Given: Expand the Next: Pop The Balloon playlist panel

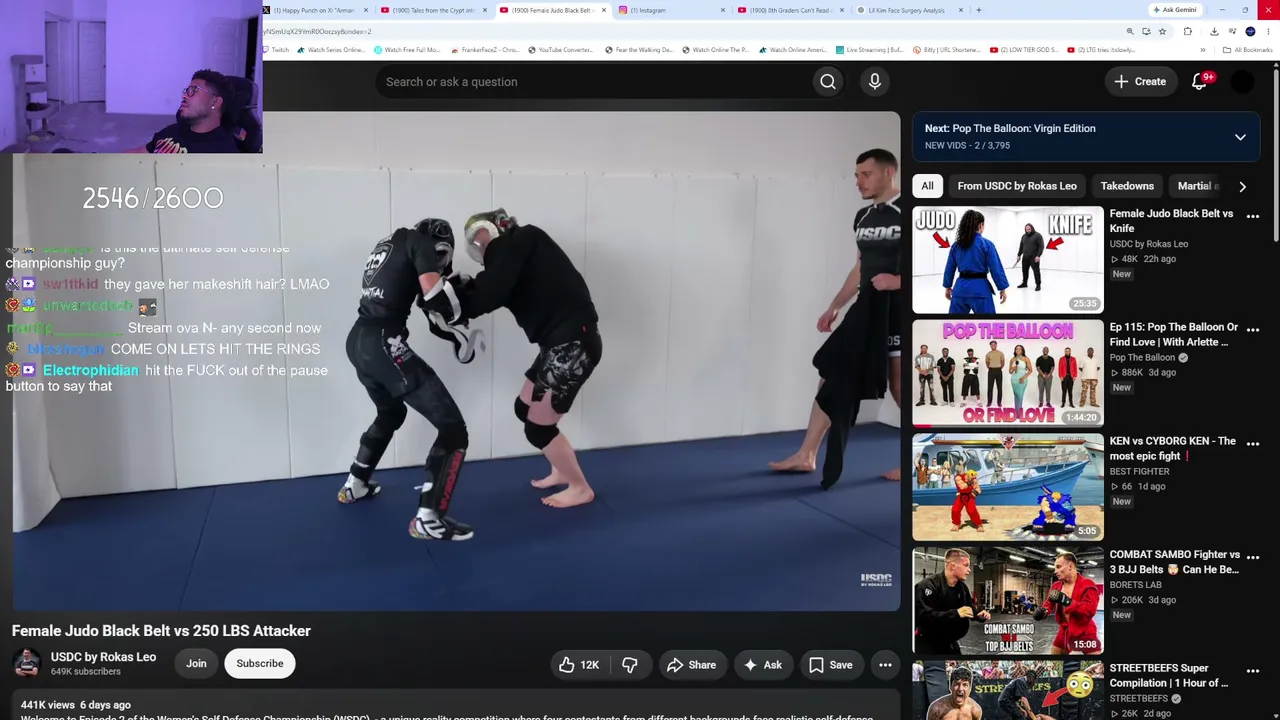Looking at the screenshot, I should pyautogui.click(x=1240, y=137).
